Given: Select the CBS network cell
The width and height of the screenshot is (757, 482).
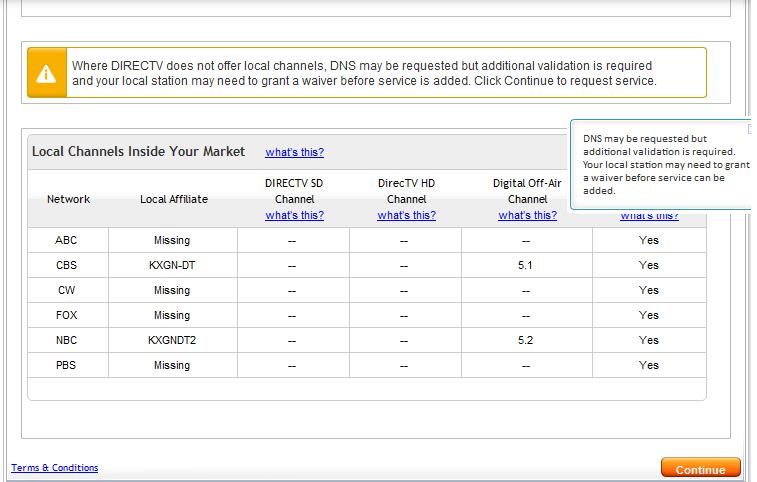Looking at the screenshot, I should point(66,265).
